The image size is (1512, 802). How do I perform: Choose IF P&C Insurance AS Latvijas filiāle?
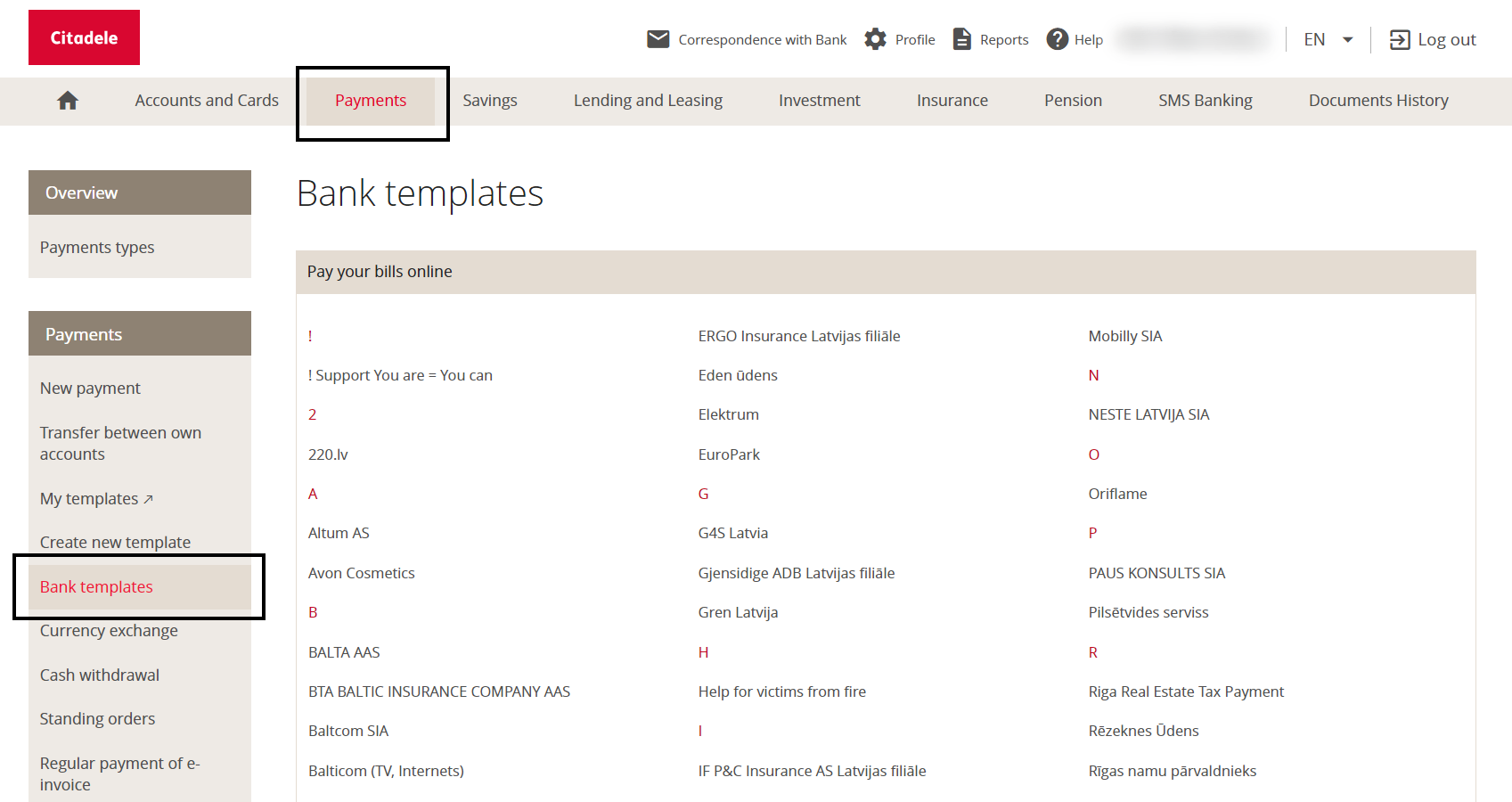tap(812, 771)
